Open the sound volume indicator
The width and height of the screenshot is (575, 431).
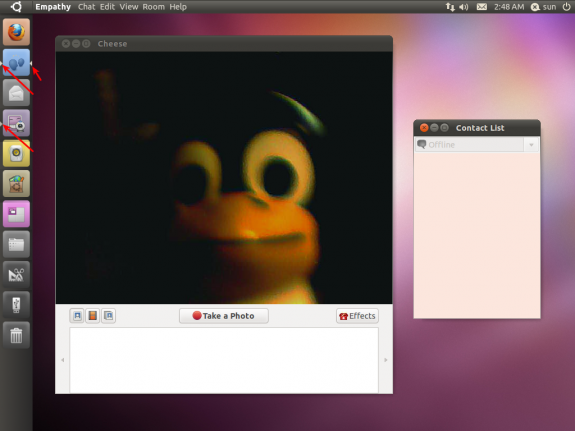pos(464,7)
